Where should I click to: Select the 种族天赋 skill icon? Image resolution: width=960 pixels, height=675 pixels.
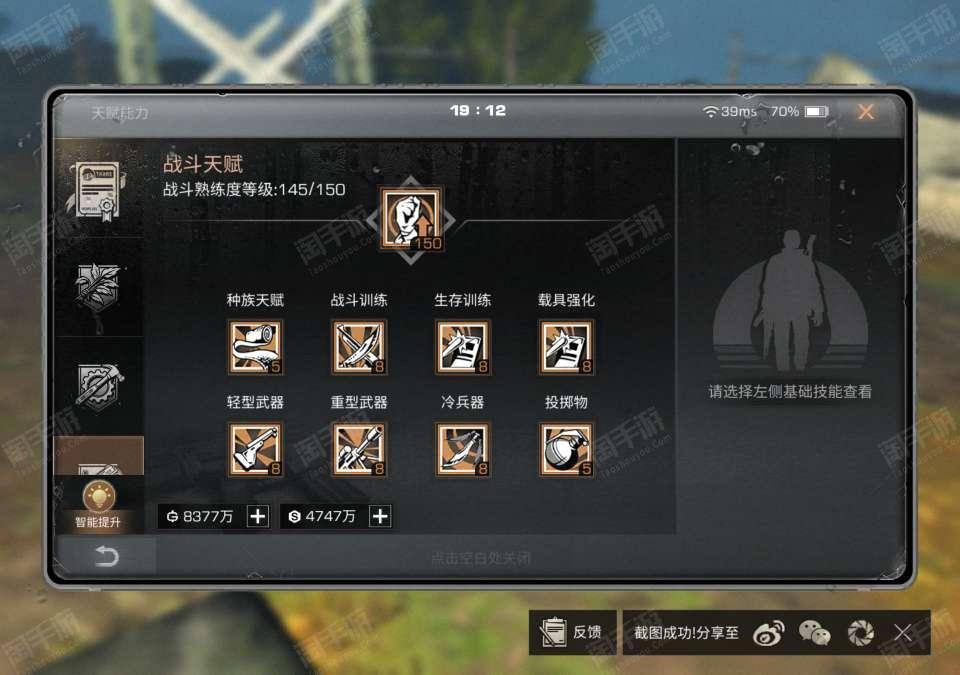(255, 347)
